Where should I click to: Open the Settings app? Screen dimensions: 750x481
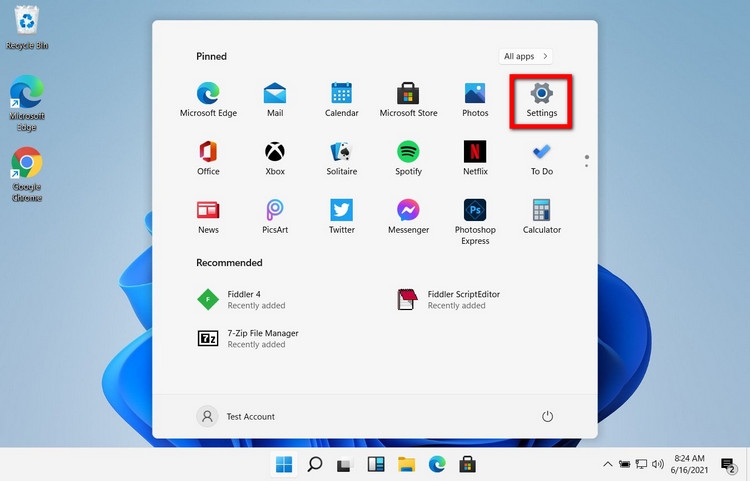pyautogui.click(x=541, y=100)
